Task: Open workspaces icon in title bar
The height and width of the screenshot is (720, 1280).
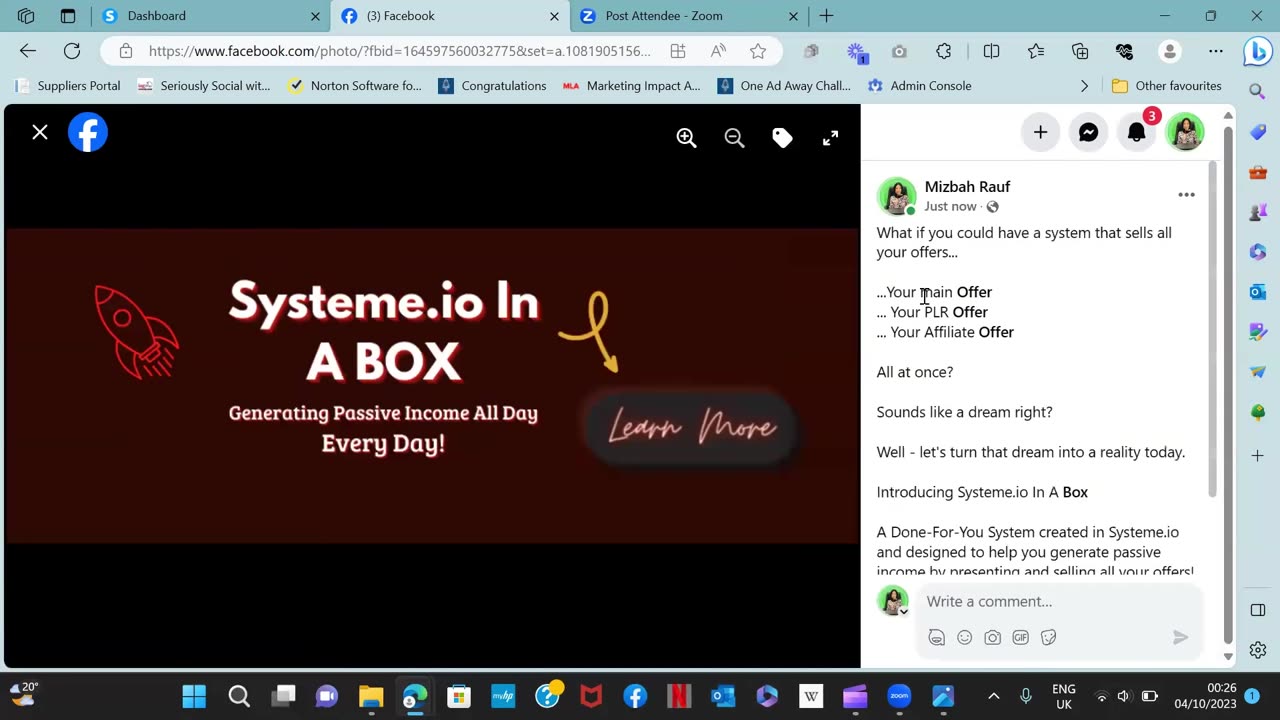Action: click(26, 16)
